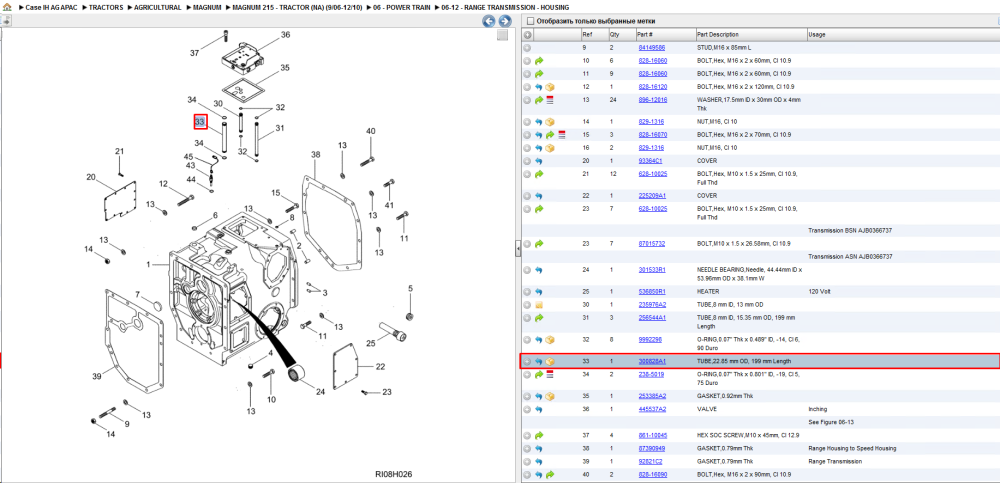Click the blue arrow icon in VALVE row
This screenshot has height=483, width=1000.
(539, 409)
